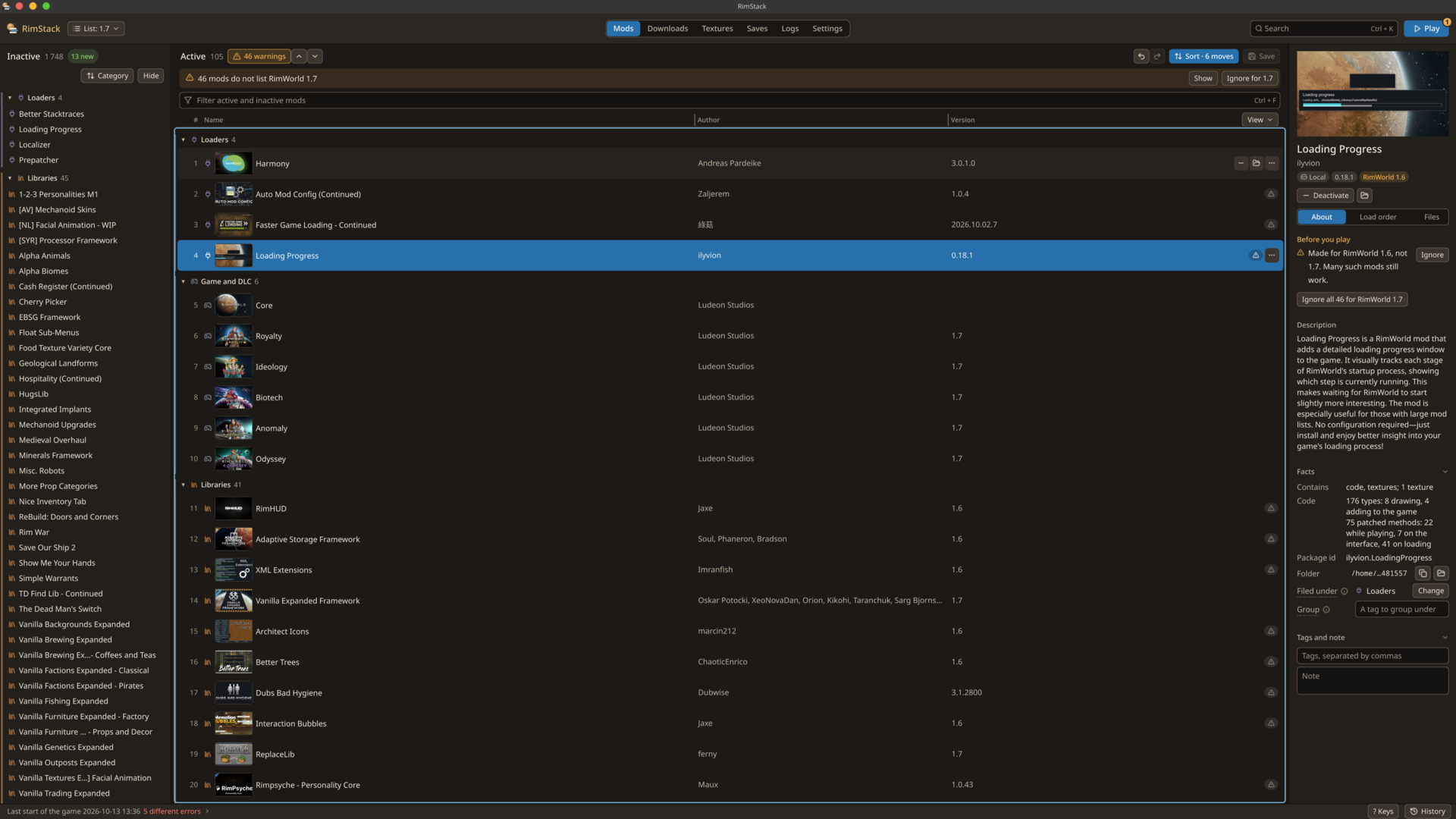Copy the folder path in Facts
Viewport: 1456px width, 819px height.
pos(1423,573)
